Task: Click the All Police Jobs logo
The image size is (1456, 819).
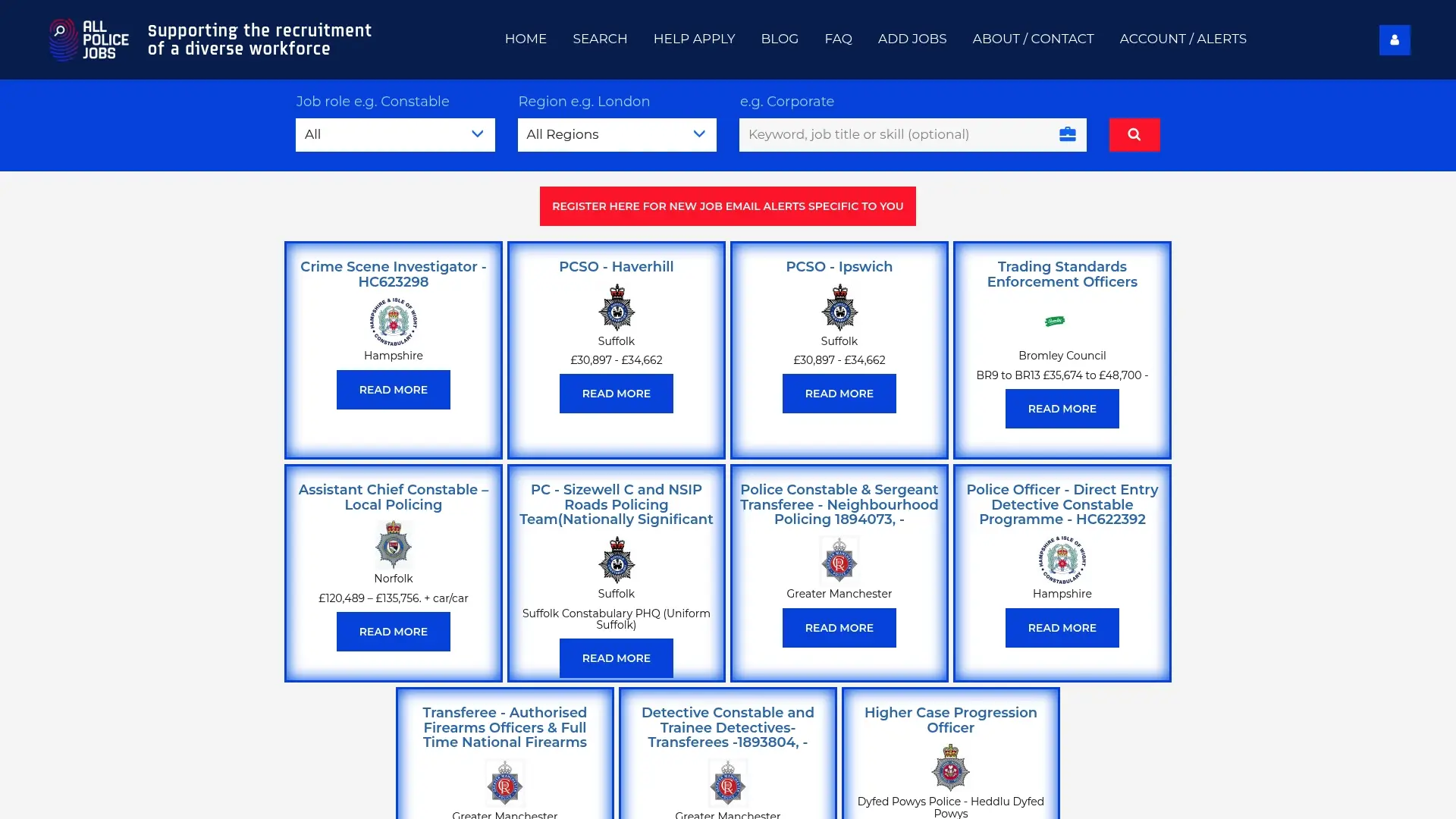Action: pyautogui.click(x=89, y=39)
